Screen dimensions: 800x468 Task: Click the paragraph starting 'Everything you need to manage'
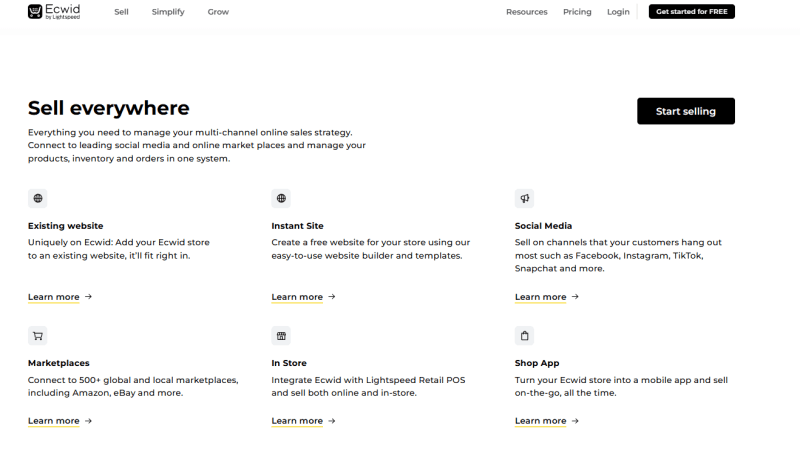click(x=197, y=145)
